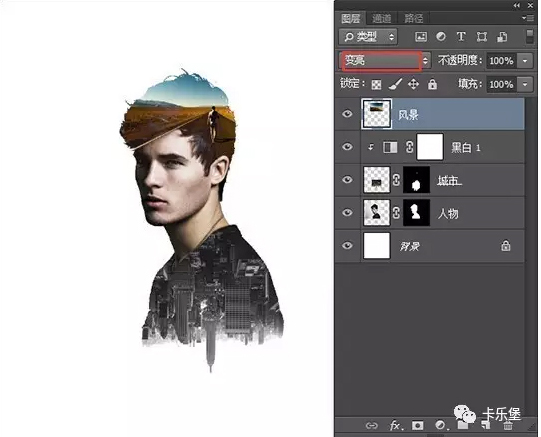
Task: Enable lock image pixels brush icon
Action: tap(395, 84)
